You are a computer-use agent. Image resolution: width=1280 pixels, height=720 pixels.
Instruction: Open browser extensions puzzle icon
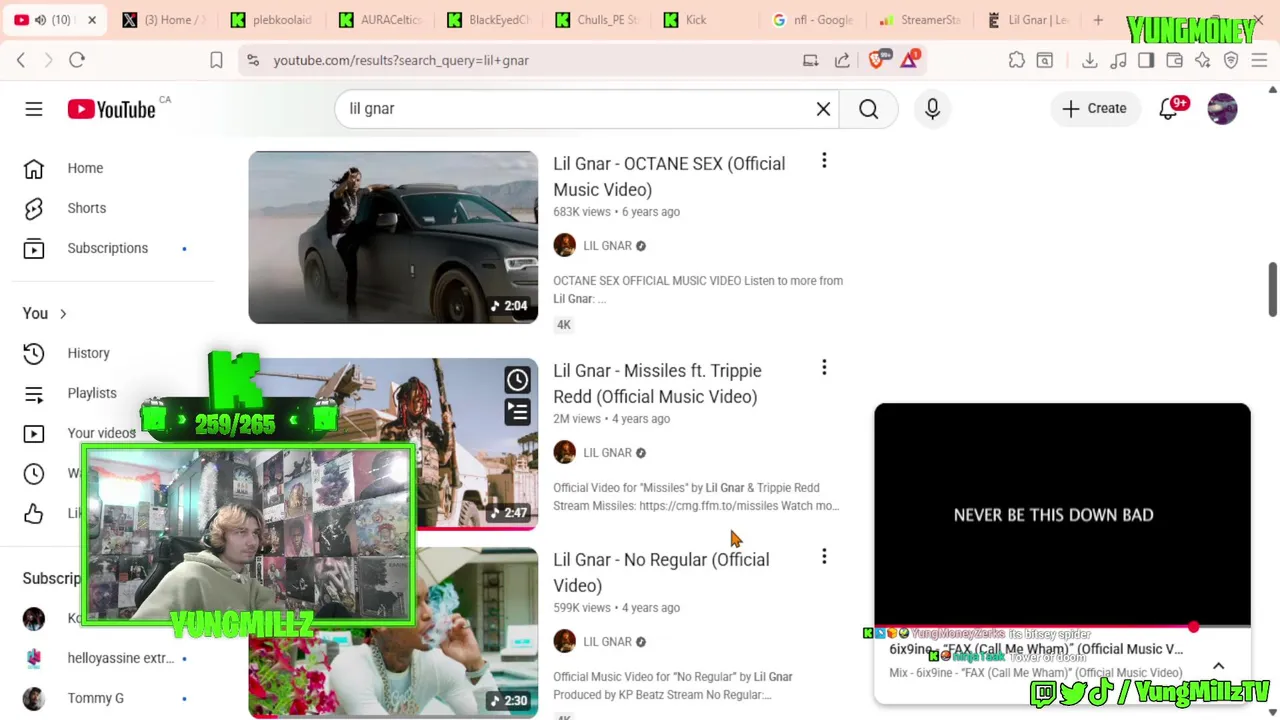pyautogui.click(x=1016, y=60)
